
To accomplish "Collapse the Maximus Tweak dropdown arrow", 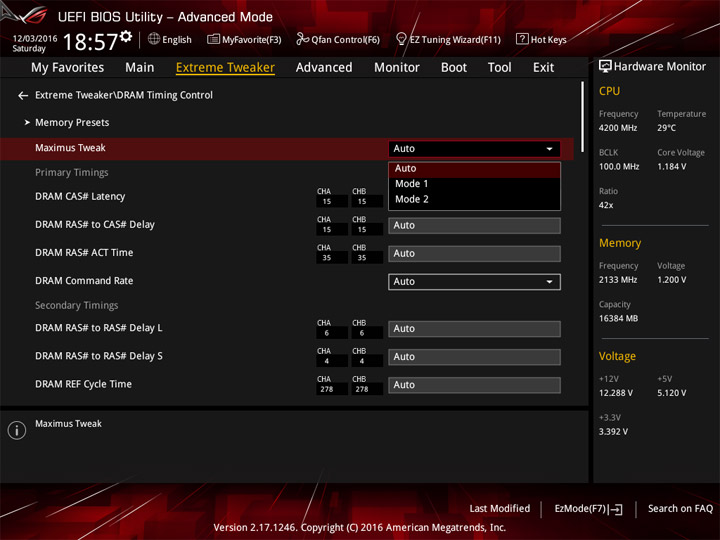I will coord(549,149).
